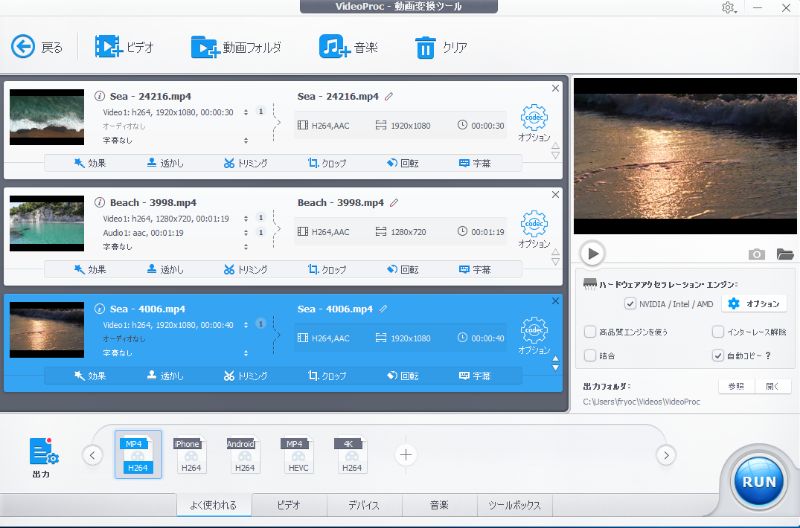Open 透かし watermark for Sea - 24216.mp4
This screenshot has width=800, height=528.
[165, 163]
